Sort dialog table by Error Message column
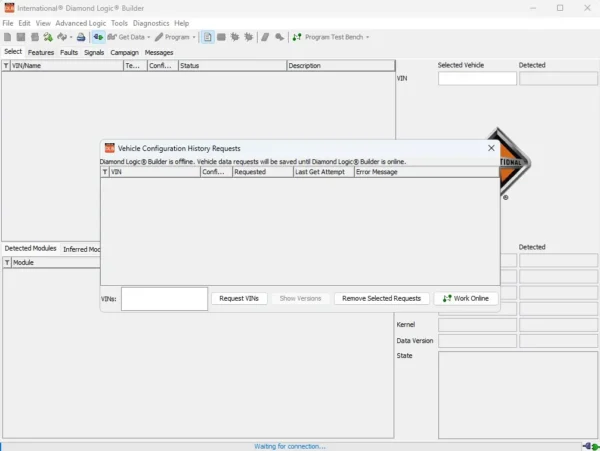Image resolution: width=600 pixels, height=451 pixels. click(x=427, y=172)
